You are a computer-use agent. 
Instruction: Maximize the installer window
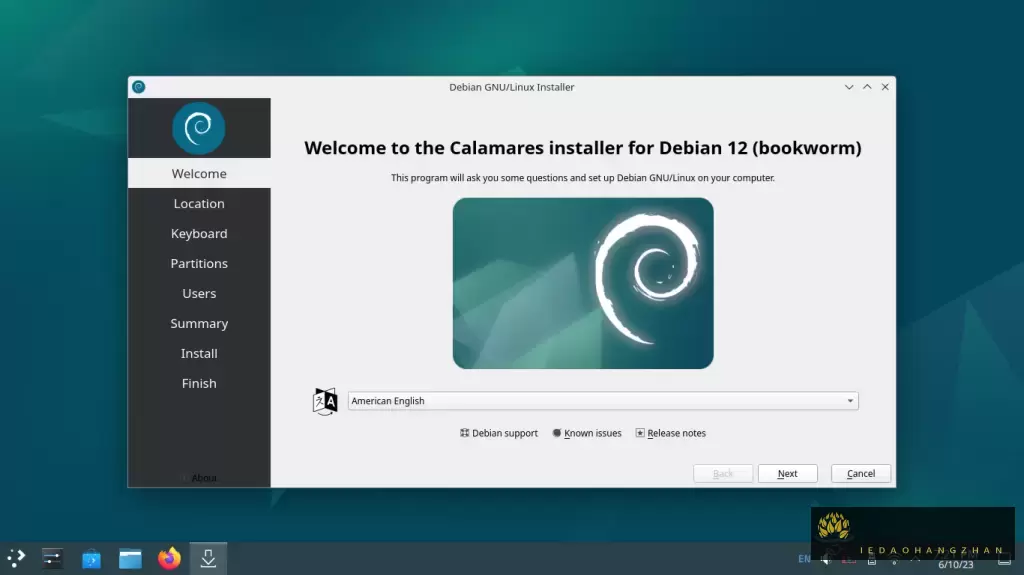(x=867, y=87)
